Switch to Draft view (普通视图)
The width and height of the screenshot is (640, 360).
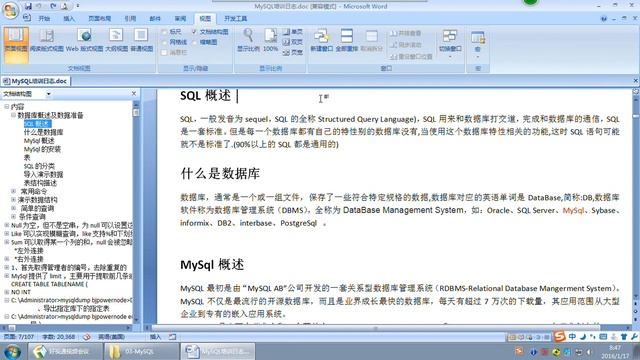tap(141, 41)
